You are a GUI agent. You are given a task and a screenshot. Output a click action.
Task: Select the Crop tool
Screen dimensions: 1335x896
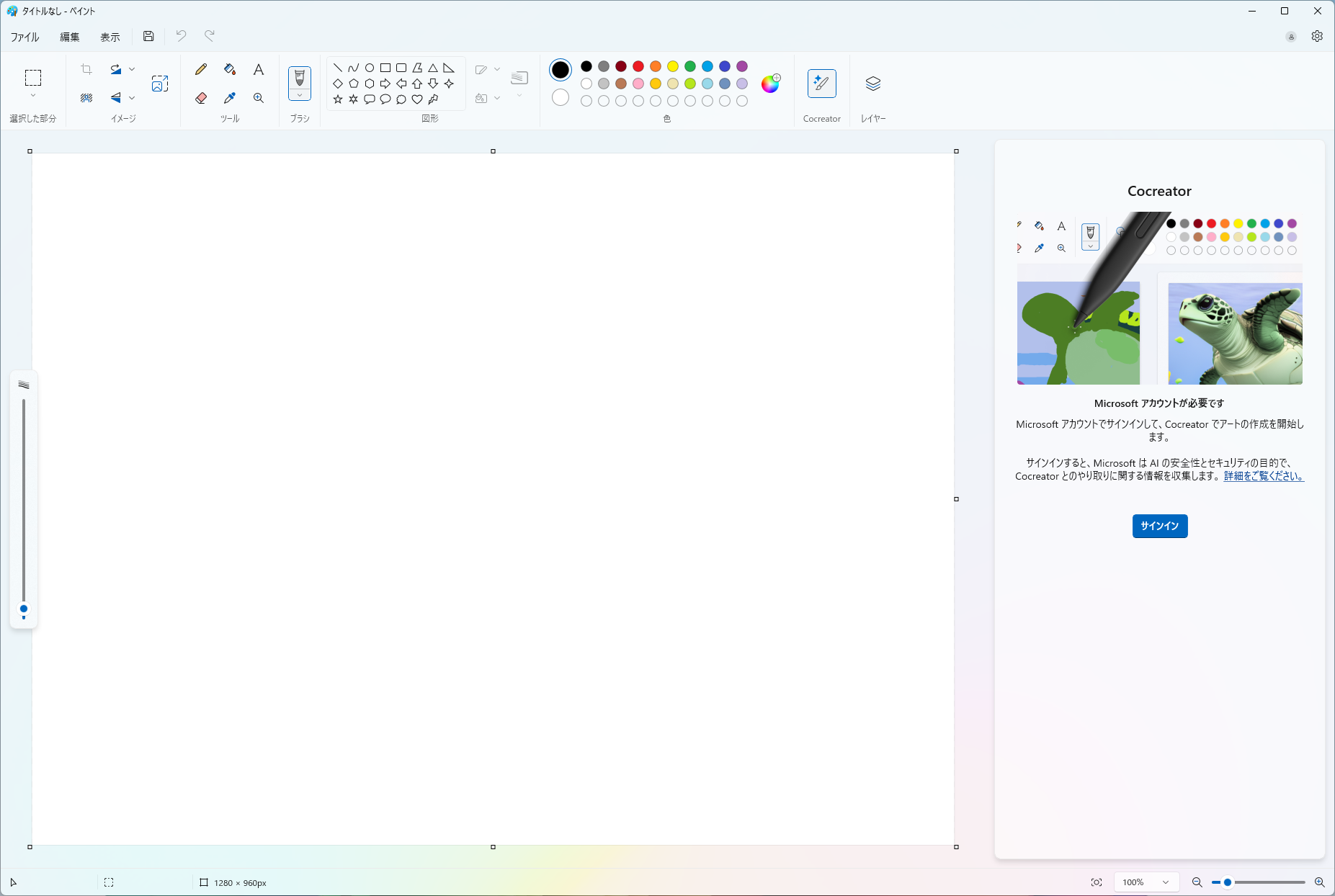86,69
